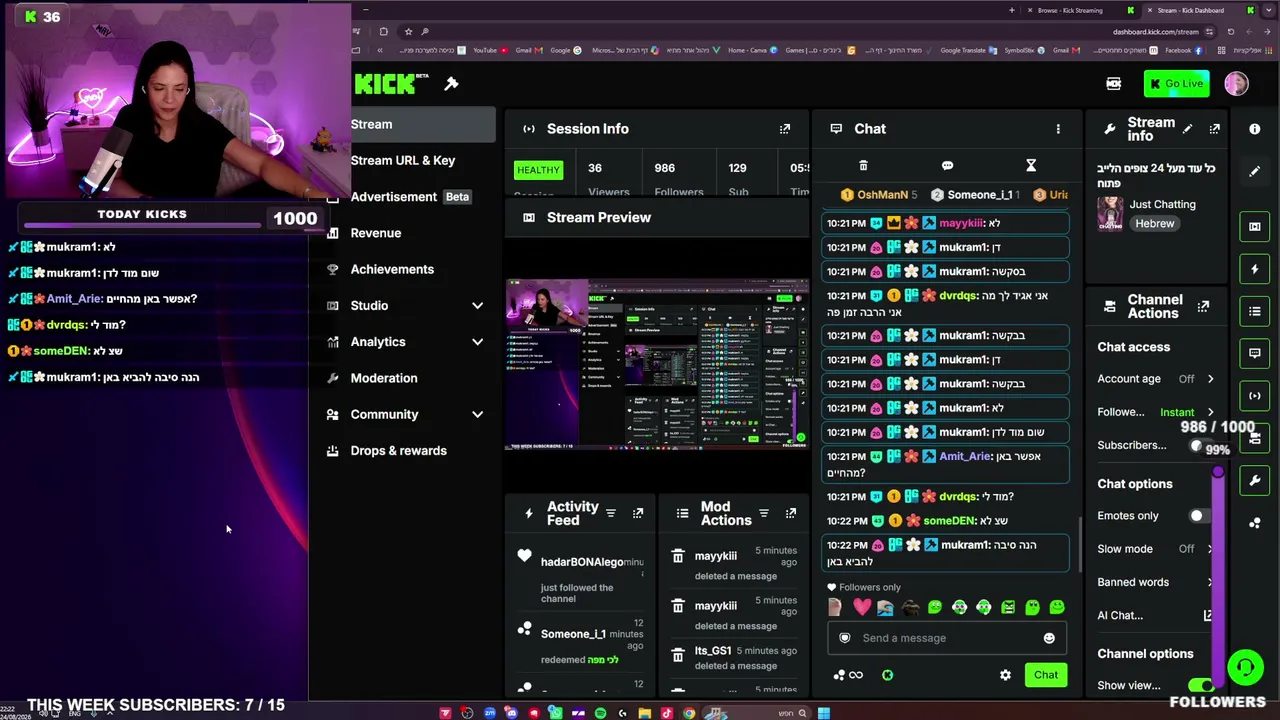The width and height of the screenshot is (1280, 720).
Task: Click username mayykiii in dashboard chat
Action: coord(962,223)
